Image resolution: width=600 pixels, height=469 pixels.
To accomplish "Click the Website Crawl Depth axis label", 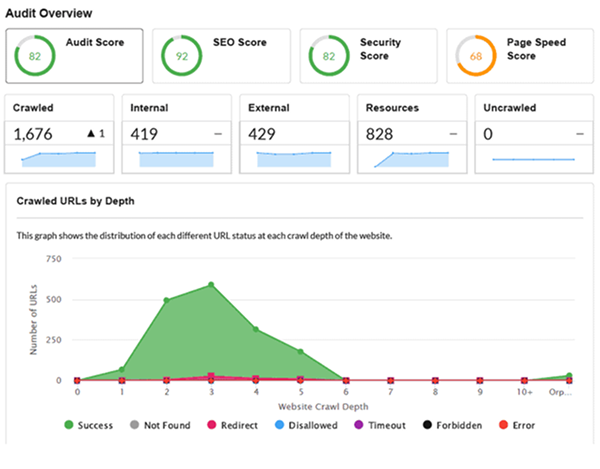I will [x=323, y=407].
